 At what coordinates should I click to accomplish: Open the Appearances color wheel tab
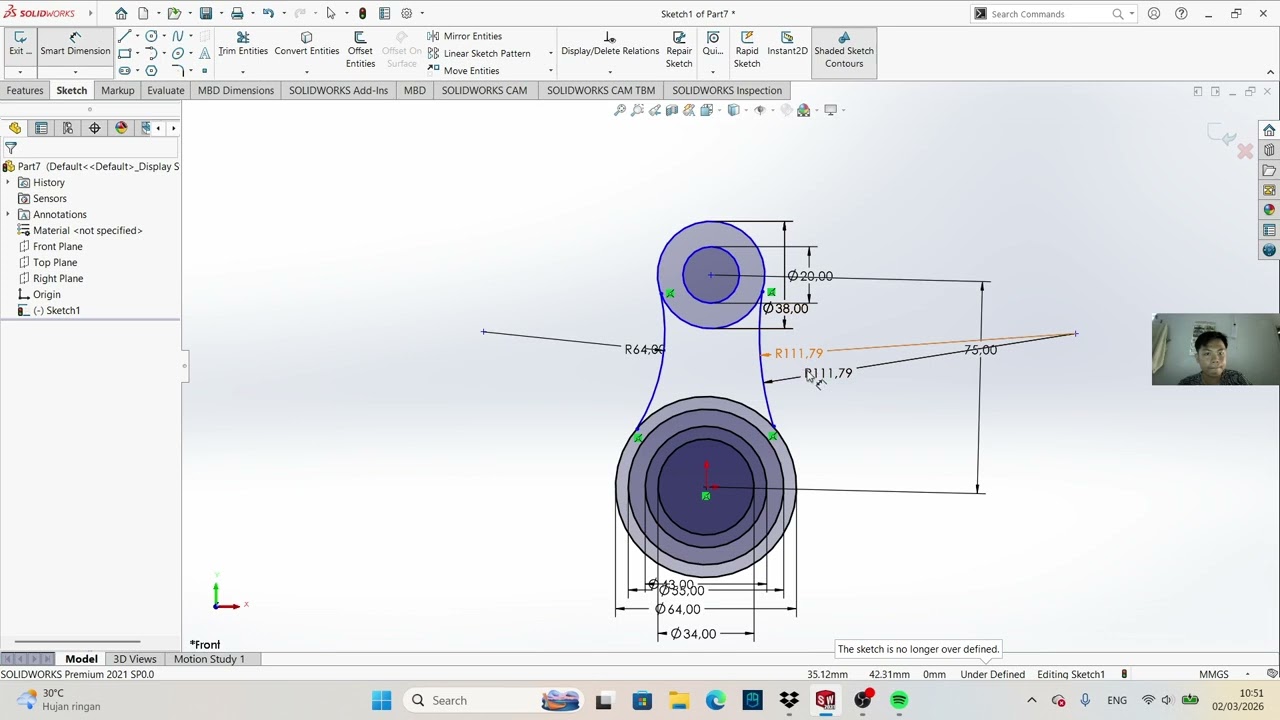[121, 128]
